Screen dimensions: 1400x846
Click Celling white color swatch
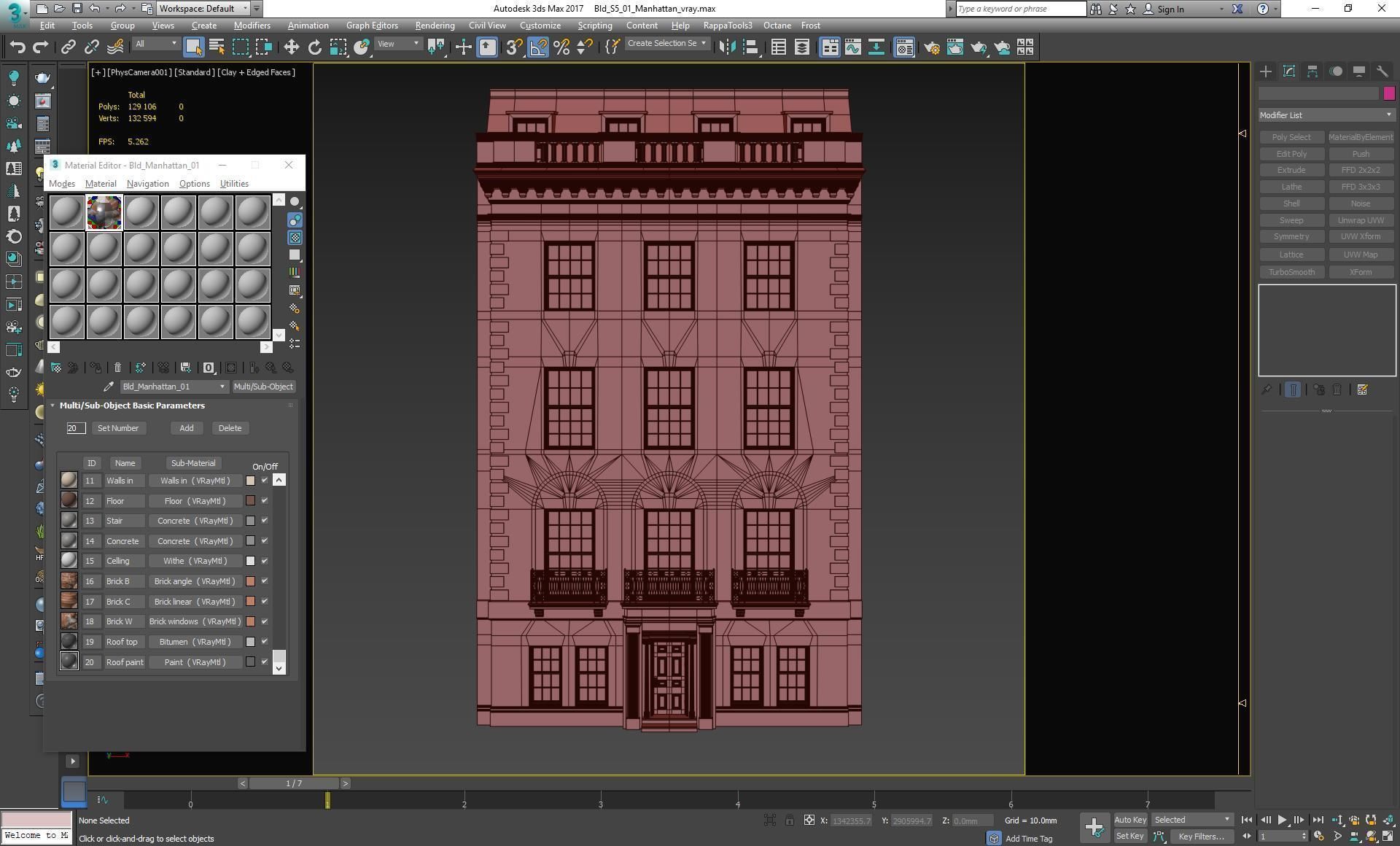pos(250,562)
